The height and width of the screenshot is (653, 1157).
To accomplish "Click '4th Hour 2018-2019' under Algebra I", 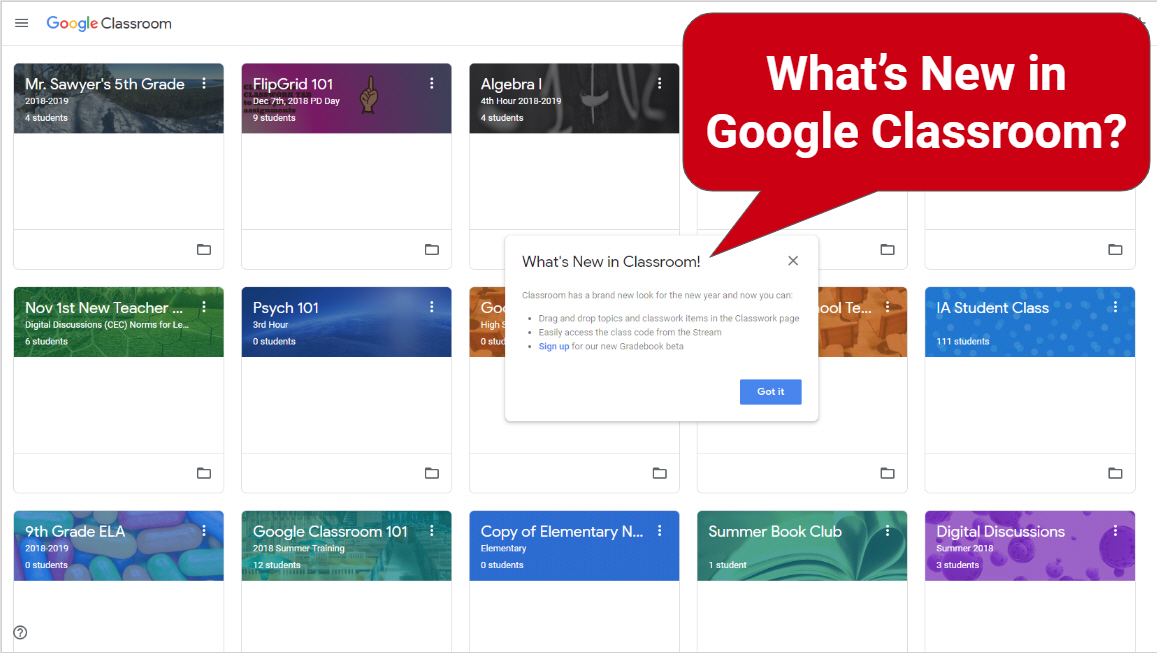I will tap(521, 101).
